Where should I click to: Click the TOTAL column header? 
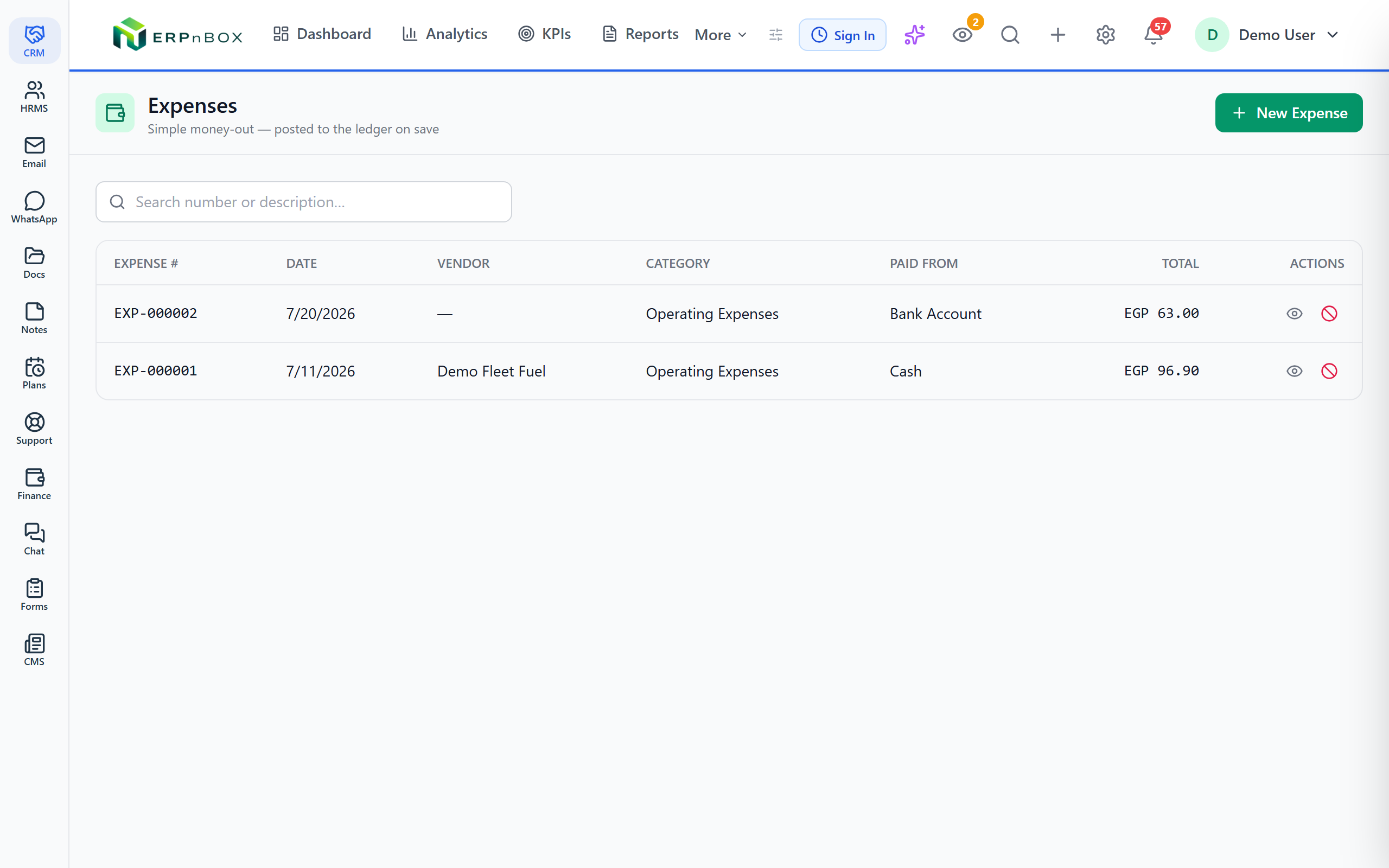pyautogui.click(x=1180, y=264)
